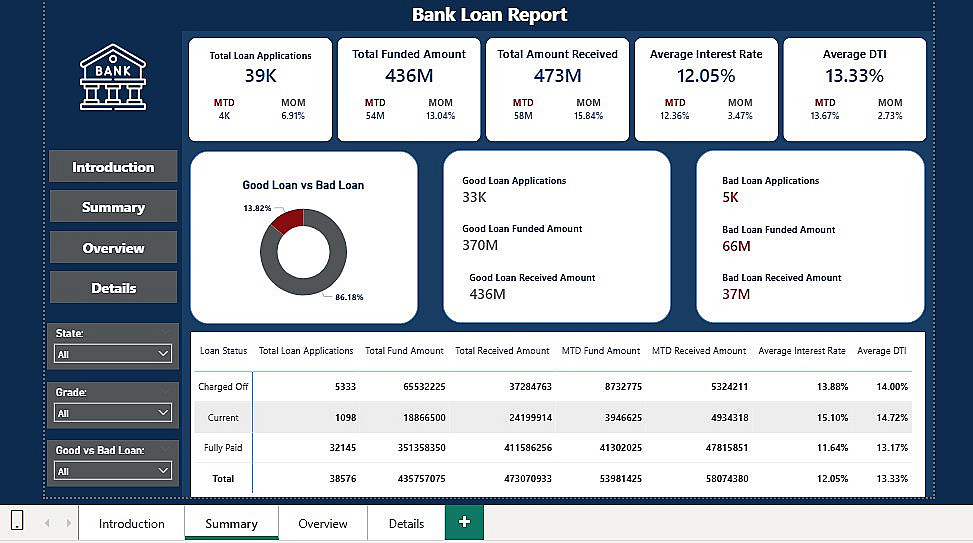Click the 65532225 Charged Off fund cell
973x543 pixels.
pos(424,387)
